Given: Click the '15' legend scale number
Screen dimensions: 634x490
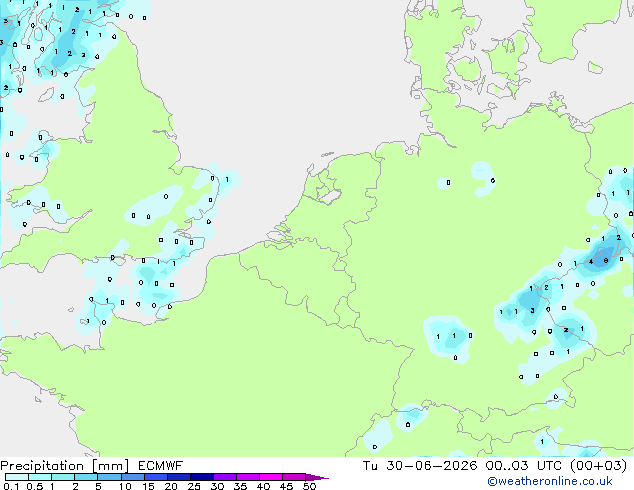Looking at the screenshot, I should click(x=148, y=486).
